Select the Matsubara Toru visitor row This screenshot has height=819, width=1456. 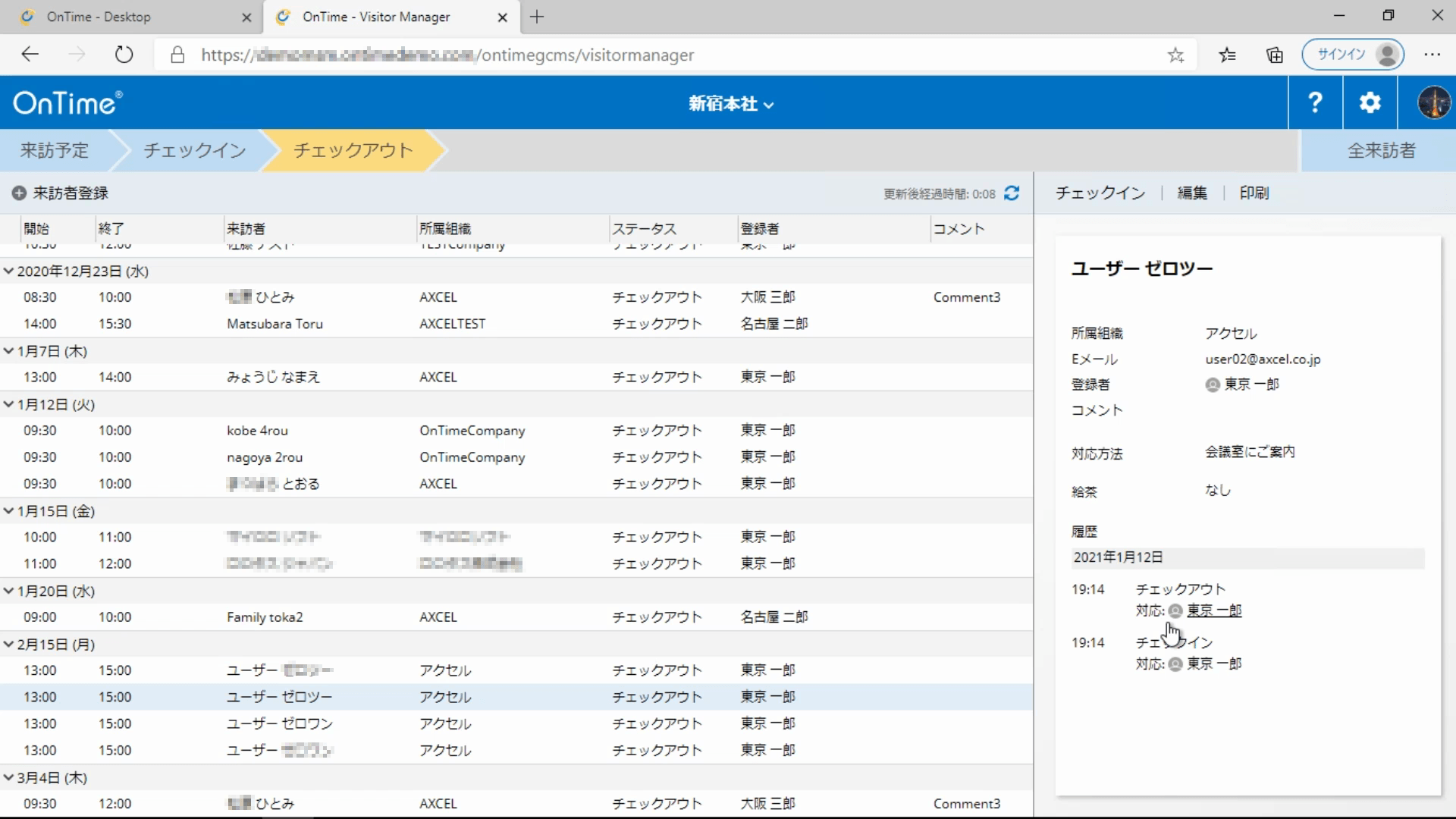point(275,324)
